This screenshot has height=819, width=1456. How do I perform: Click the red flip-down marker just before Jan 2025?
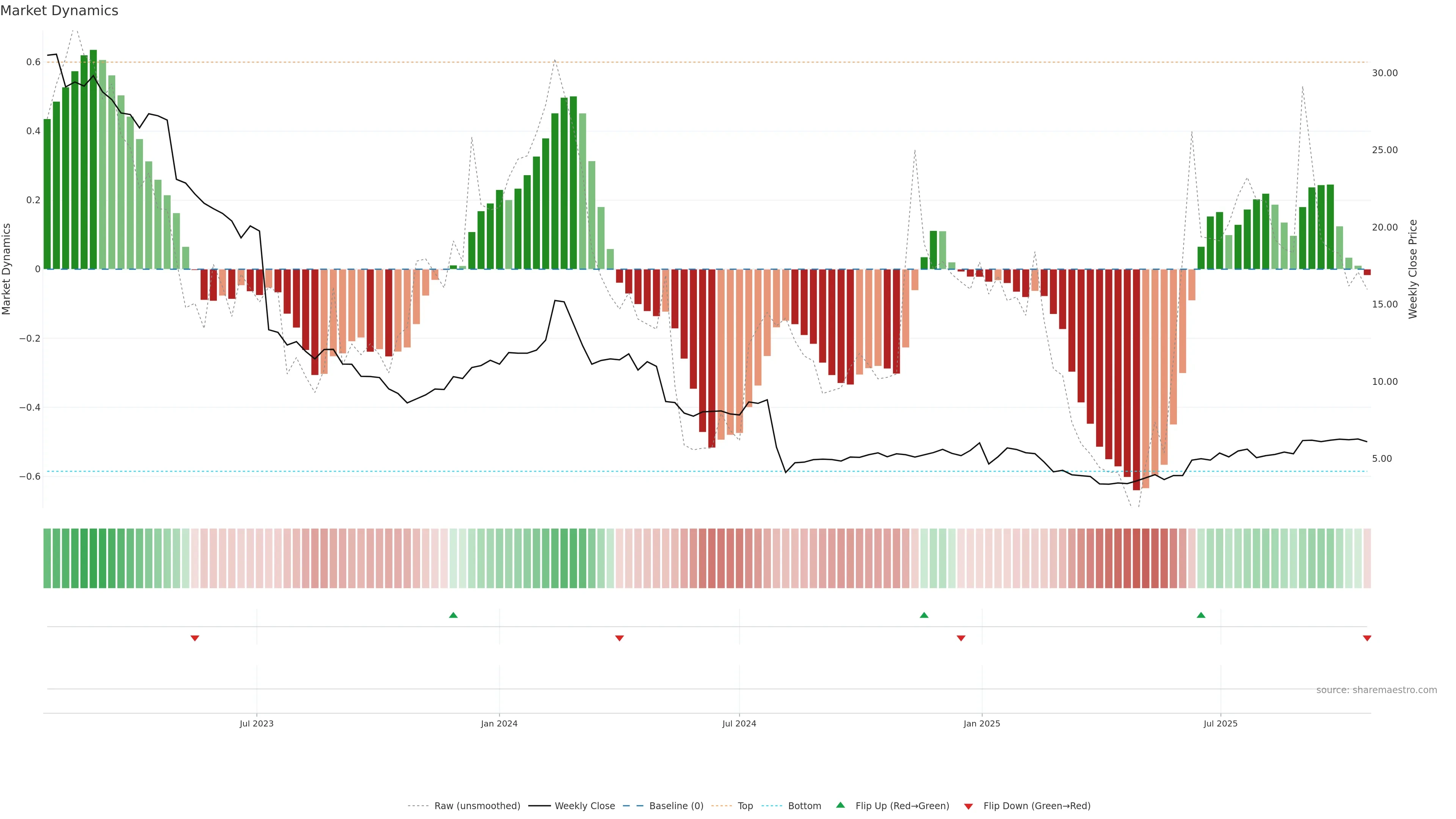click(x=961, y=638)
